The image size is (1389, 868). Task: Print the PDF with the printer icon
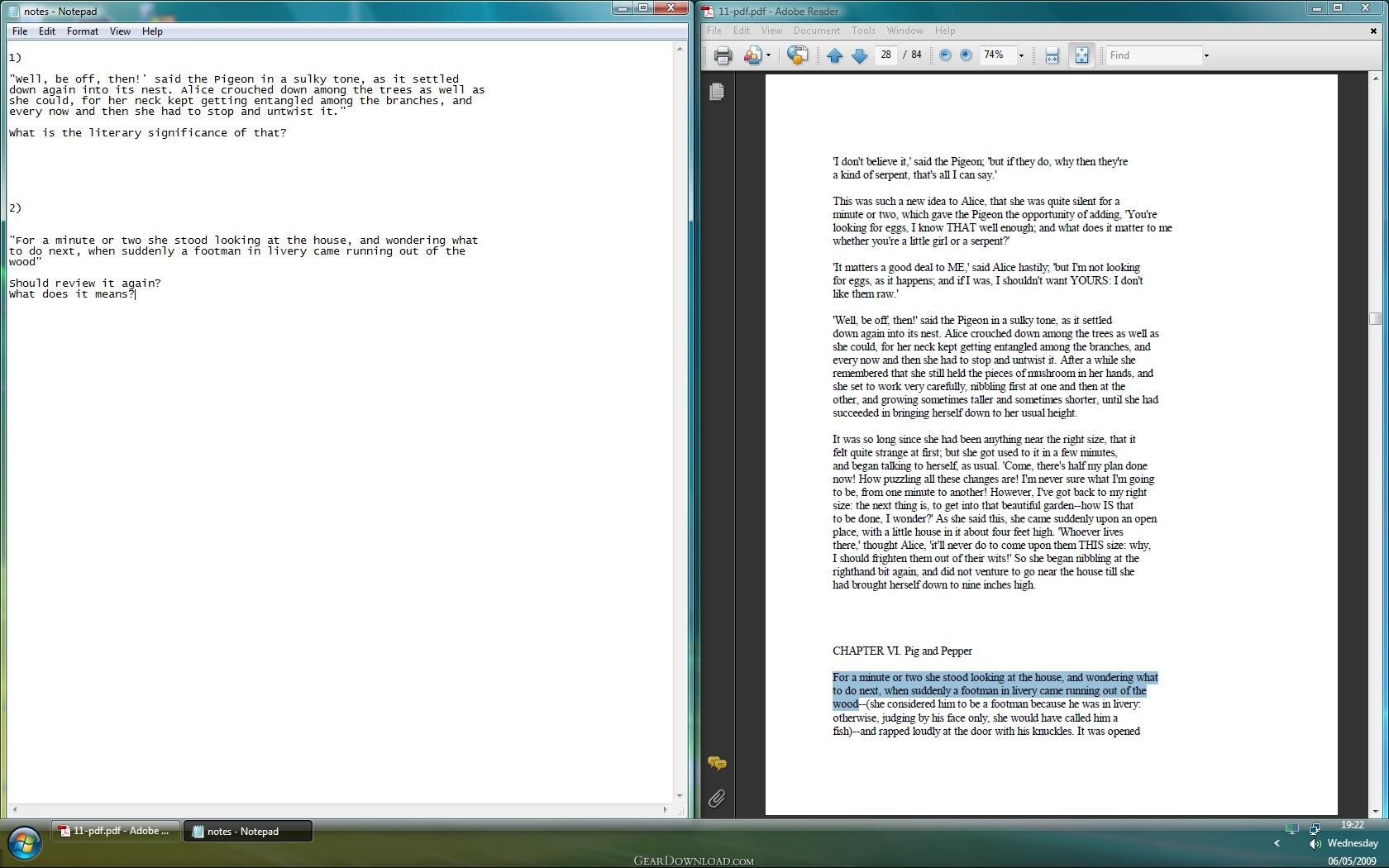(x=723, y=55)
